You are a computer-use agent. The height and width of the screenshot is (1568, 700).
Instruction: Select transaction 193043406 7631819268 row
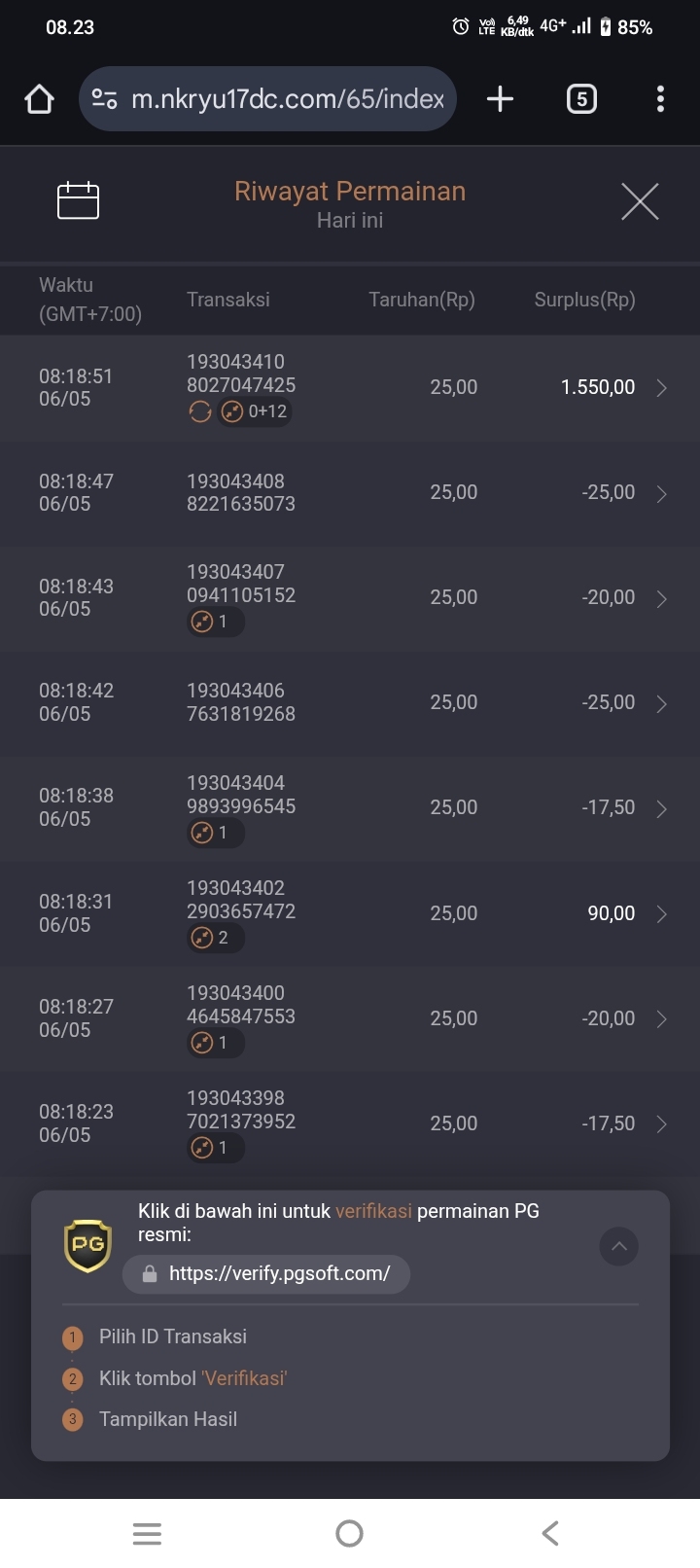[350, 703]
